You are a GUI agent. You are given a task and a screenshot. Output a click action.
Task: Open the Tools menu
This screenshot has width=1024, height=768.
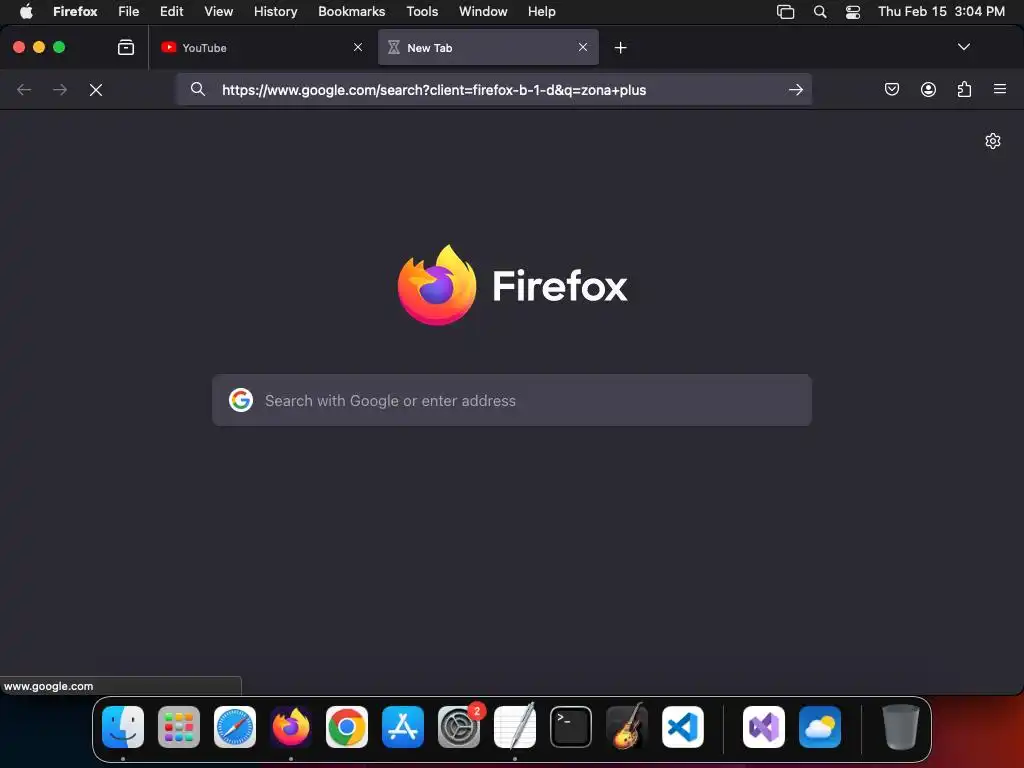(423, 12)
